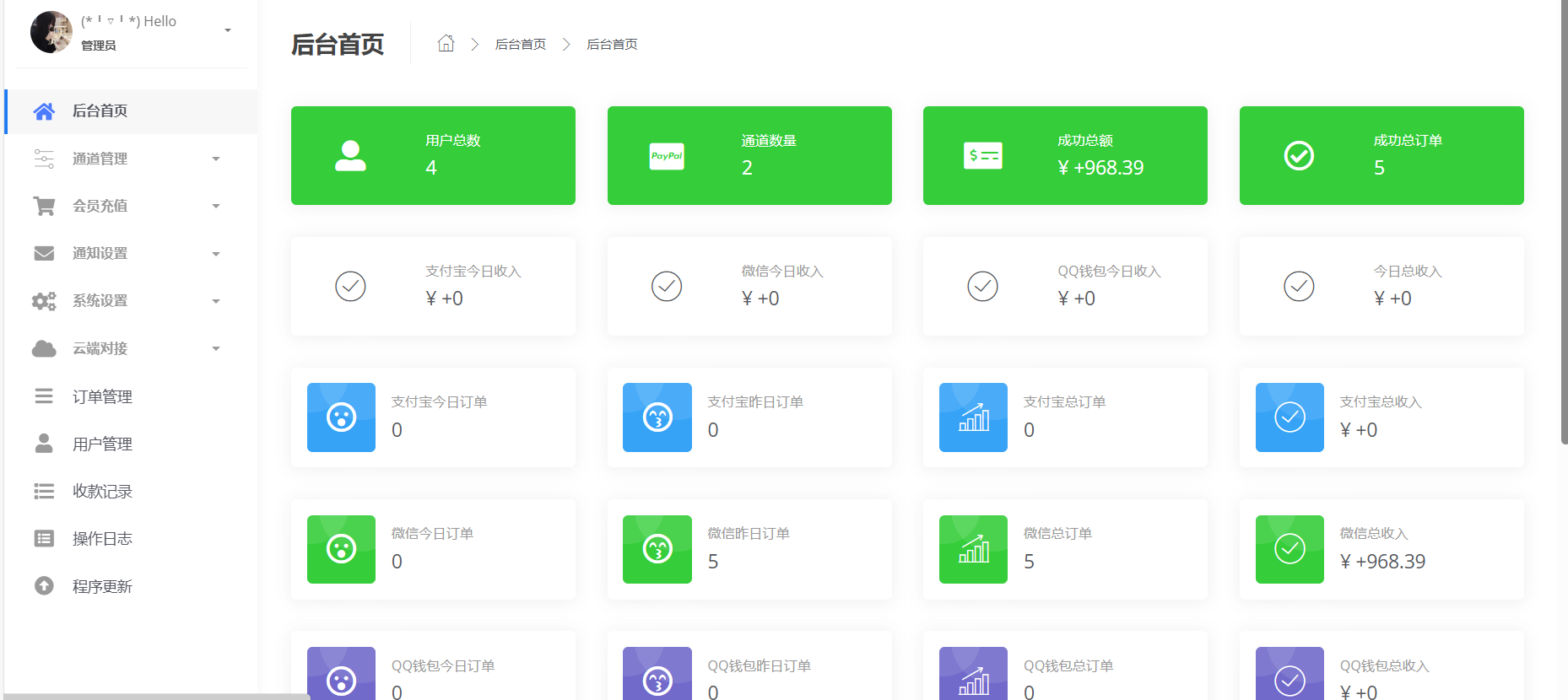Open the admin user dropdown arrow

(227, 31)
